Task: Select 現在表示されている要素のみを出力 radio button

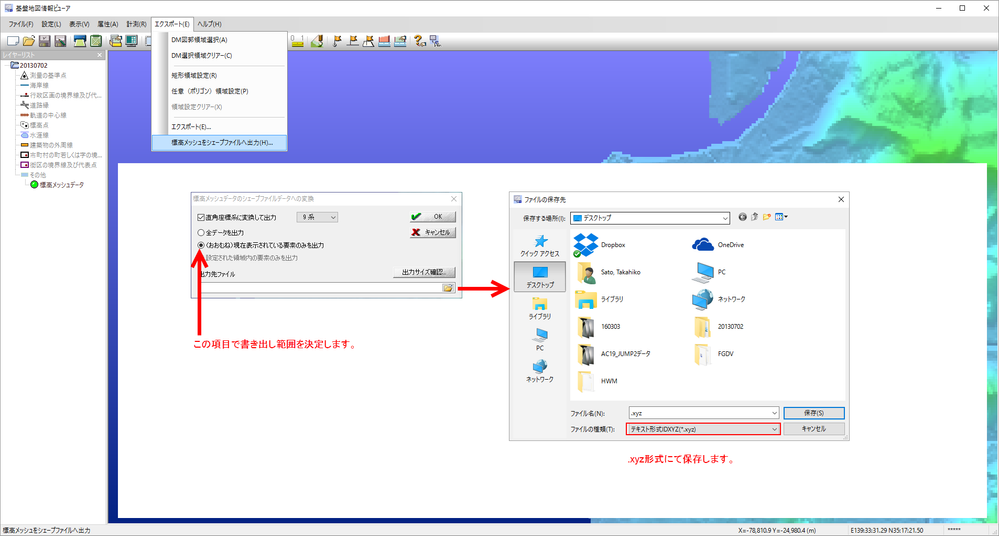Action: coord(201,245)
